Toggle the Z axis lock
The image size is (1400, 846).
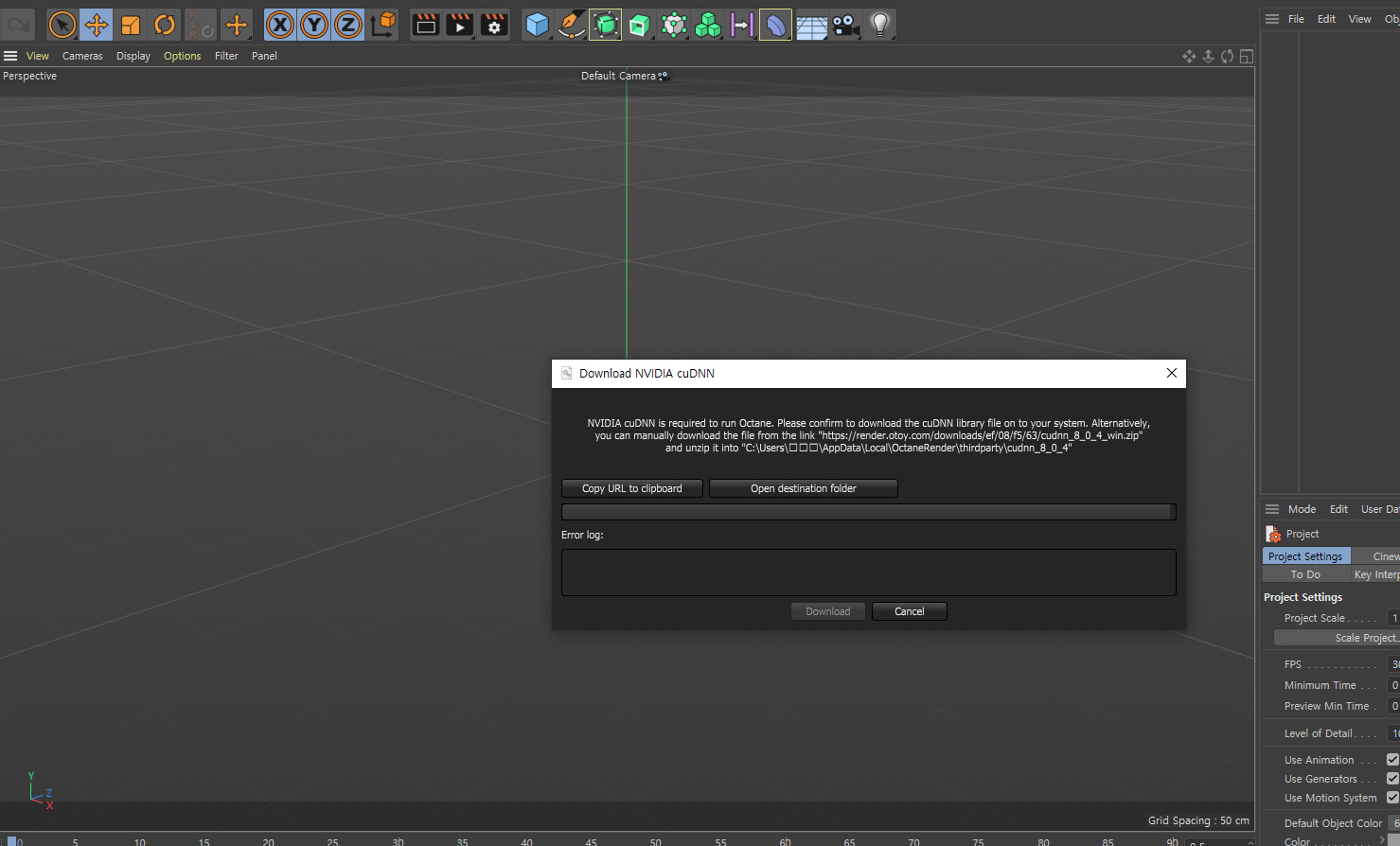[348, 25]
